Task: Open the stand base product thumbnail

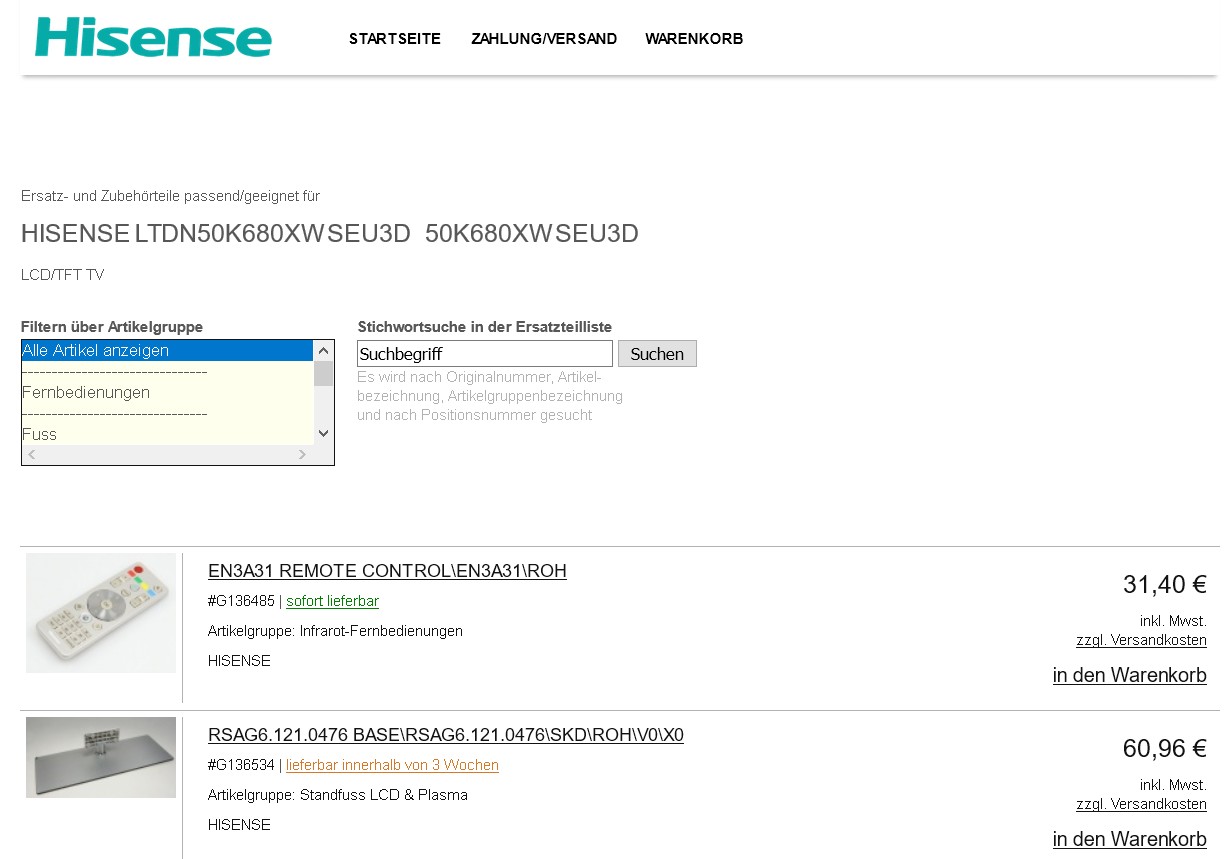Action: pos(101,757)
